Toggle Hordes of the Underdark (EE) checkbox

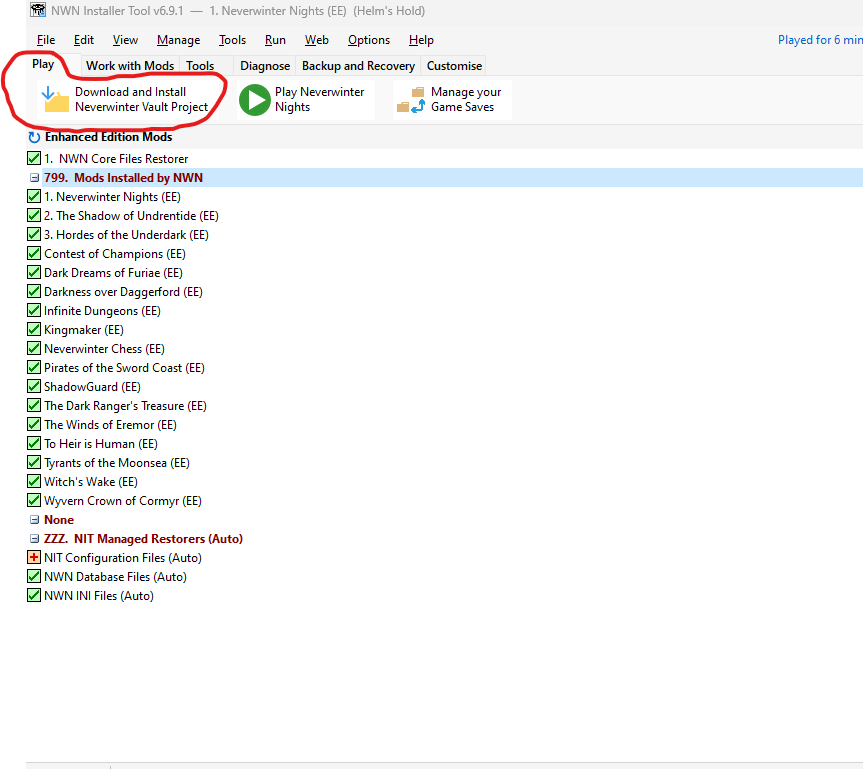34,234
